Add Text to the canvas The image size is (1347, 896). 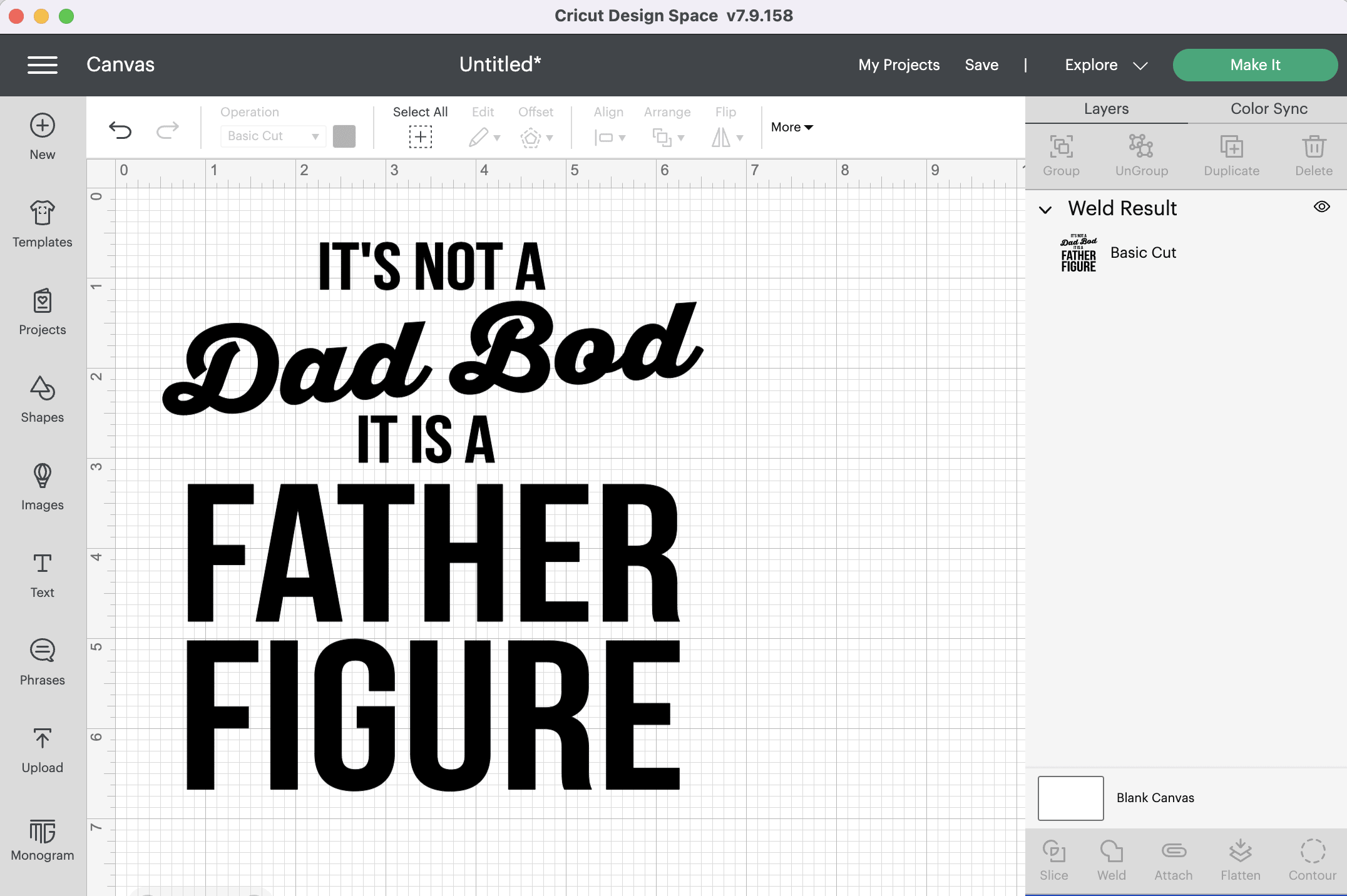(x=43, y=574)
